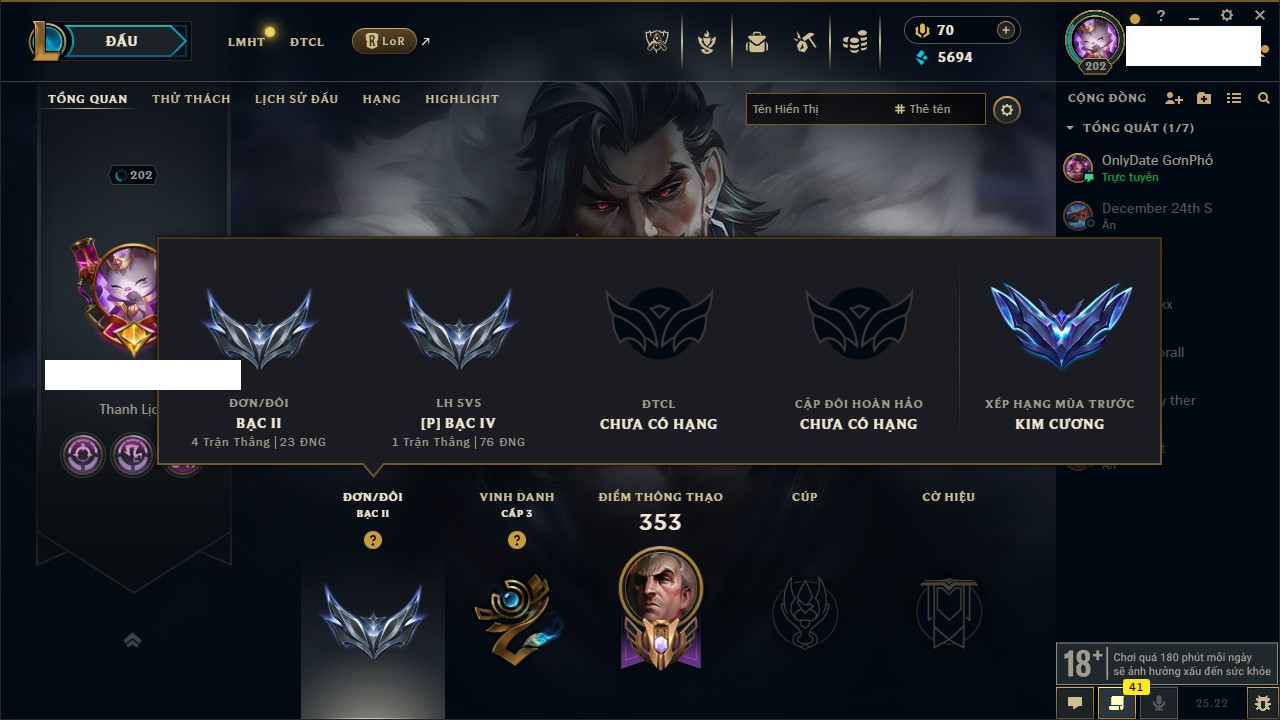The width and height of the screenshot is (1280, 720).
Task: Click the add friend icon in Cộng Đồng
Action: [x=1174, y=98]
